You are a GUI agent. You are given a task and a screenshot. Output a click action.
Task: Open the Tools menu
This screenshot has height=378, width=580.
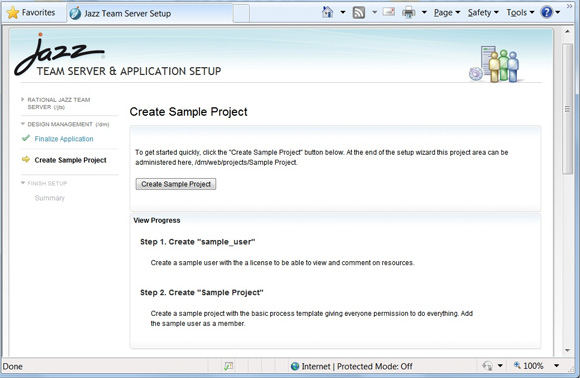(x=520, y=13)
